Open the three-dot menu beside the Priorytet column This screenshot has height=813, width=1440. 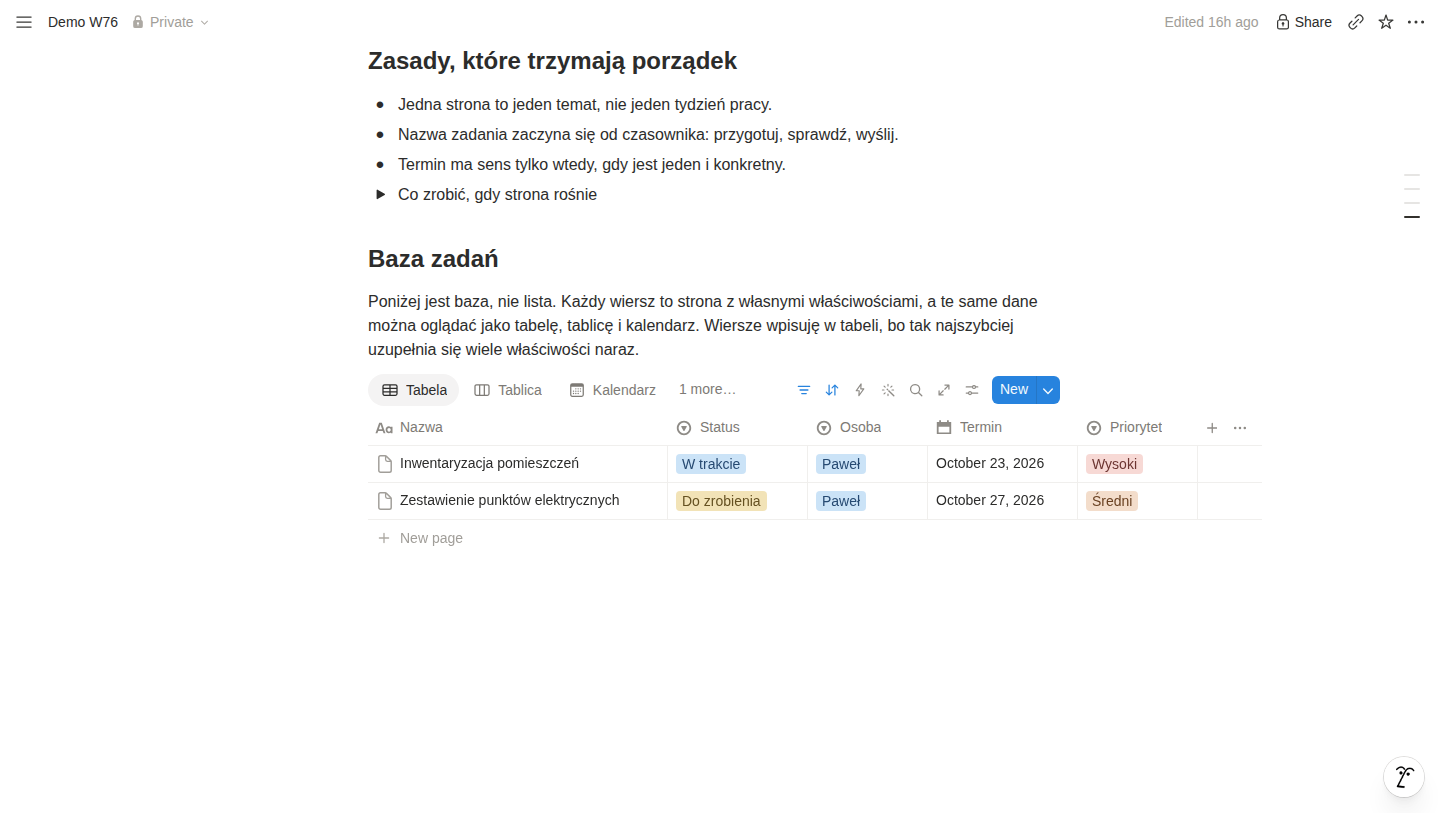point(1240,428)
